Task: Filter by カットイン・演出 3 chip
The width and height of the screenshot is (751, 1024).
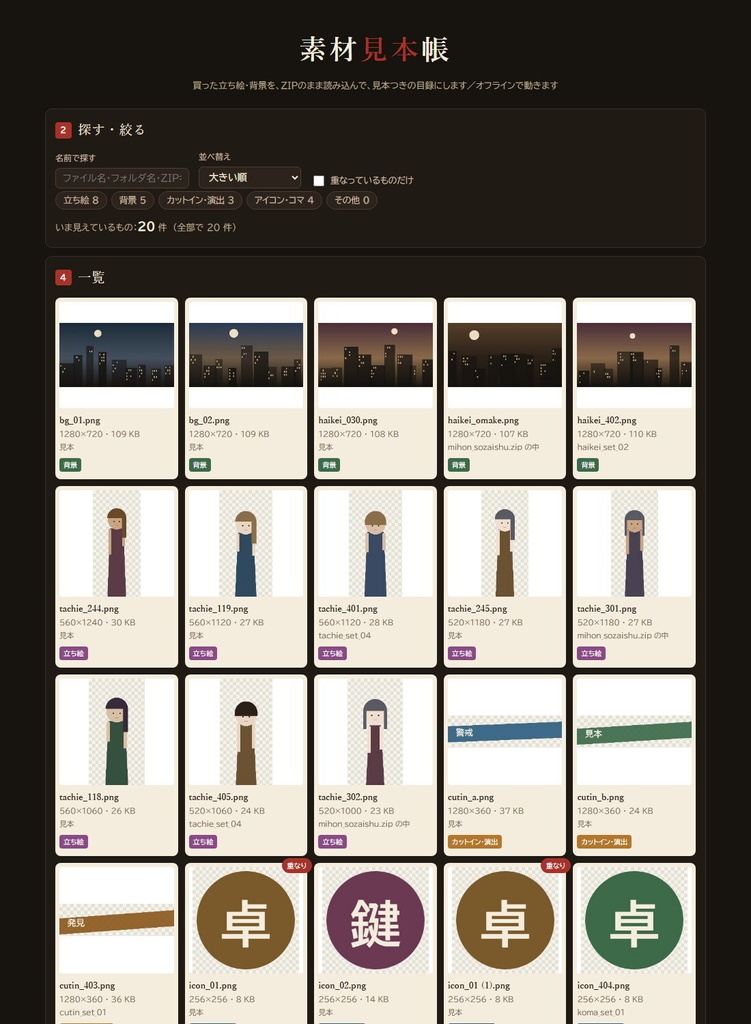Action: (x=200, y=200)
